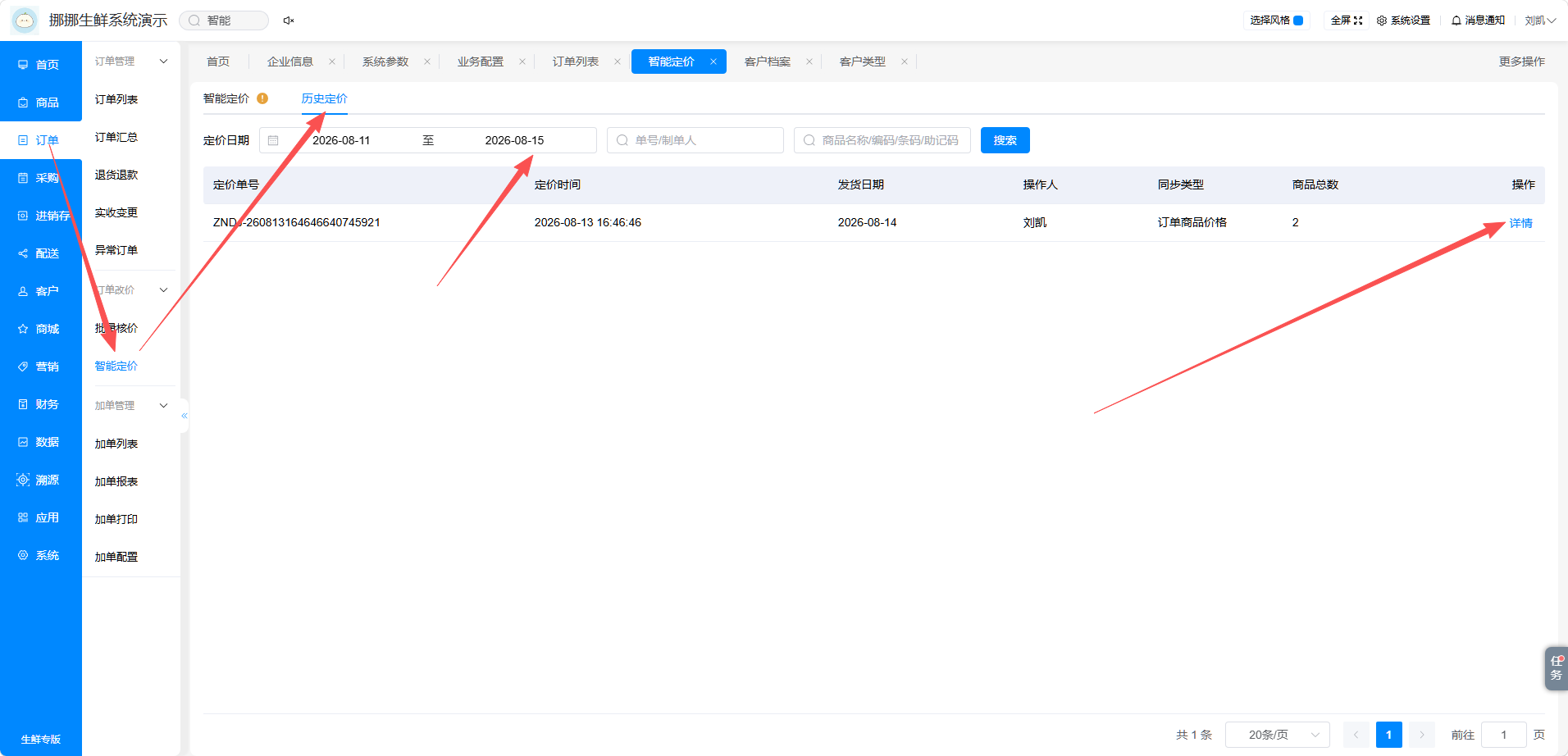The image size is (1568, 756).
Task: Toggle the 选择风格 blue switch
Action: pyautogui.click(x=1298, y=20)
